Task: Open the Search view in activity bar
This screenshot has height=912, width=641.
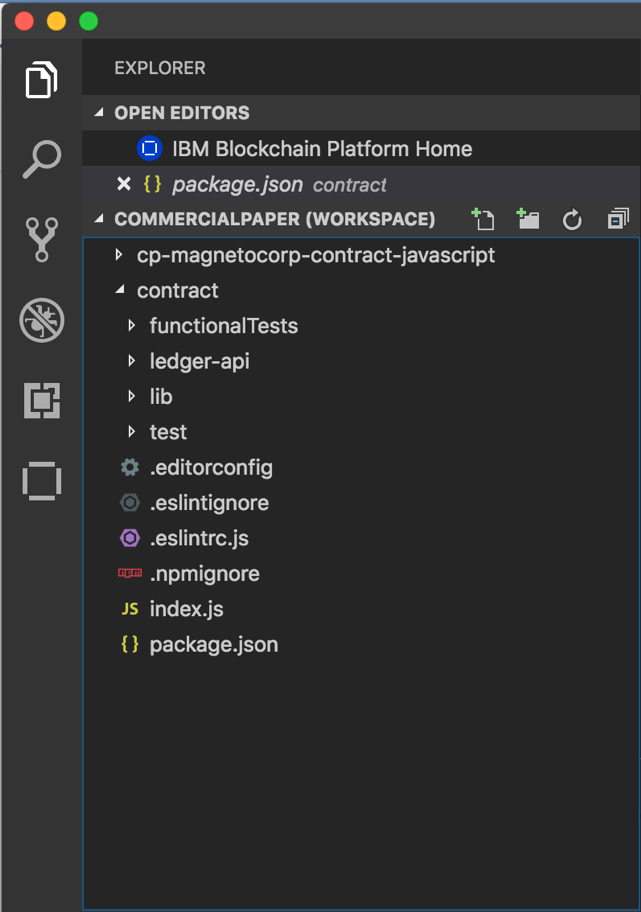Action: (x=41, y=159)
